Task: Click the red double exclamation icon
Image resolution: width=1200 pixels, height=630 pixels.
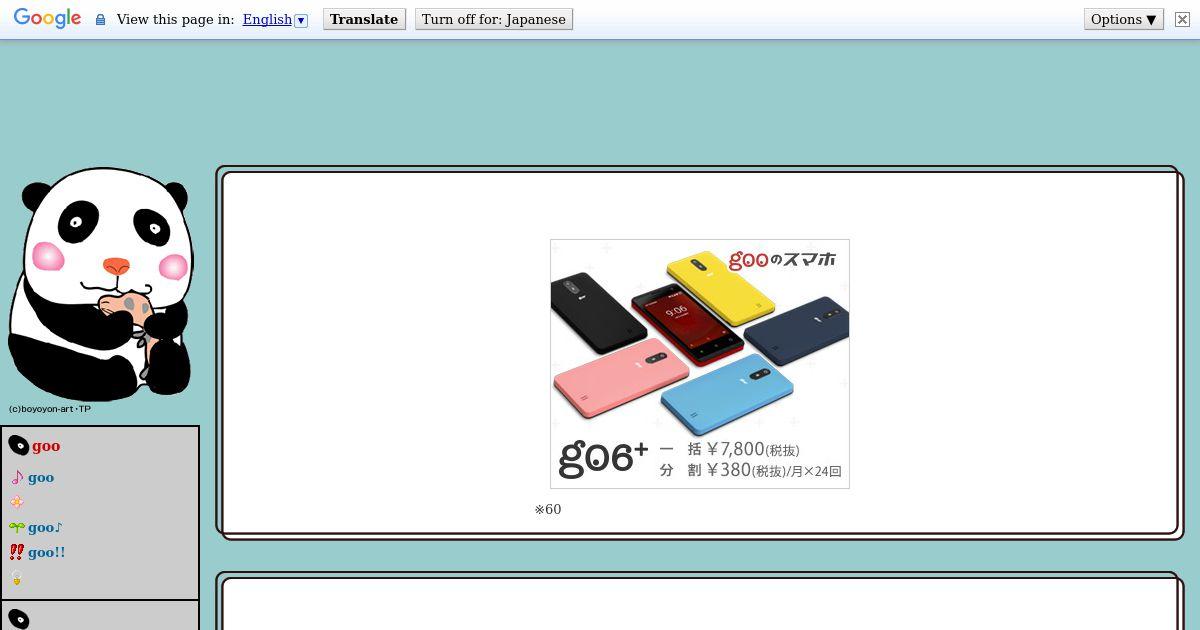Action: coord(16,552)
